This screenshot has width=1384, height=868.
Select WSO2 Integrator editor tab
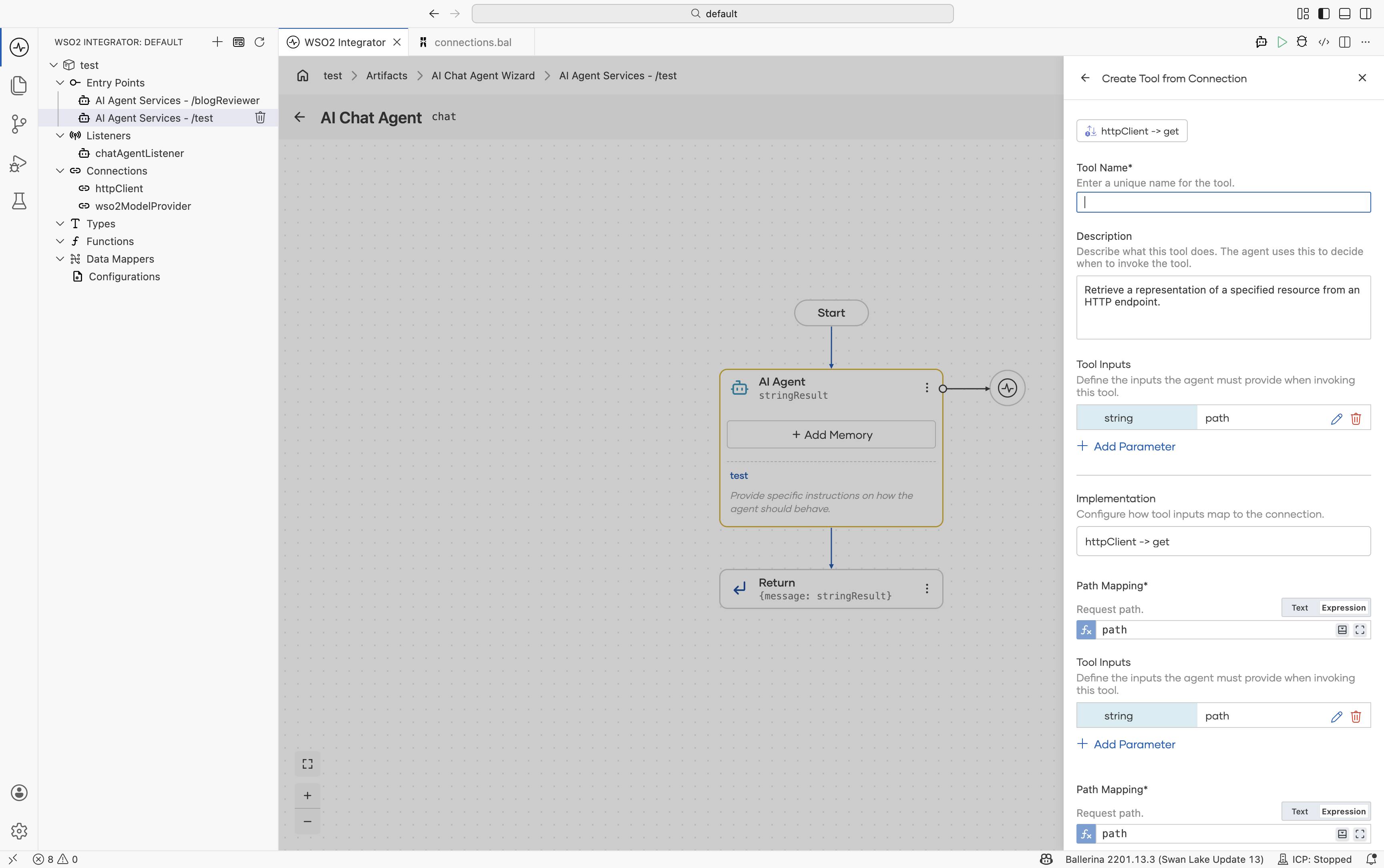click(344, 42)
